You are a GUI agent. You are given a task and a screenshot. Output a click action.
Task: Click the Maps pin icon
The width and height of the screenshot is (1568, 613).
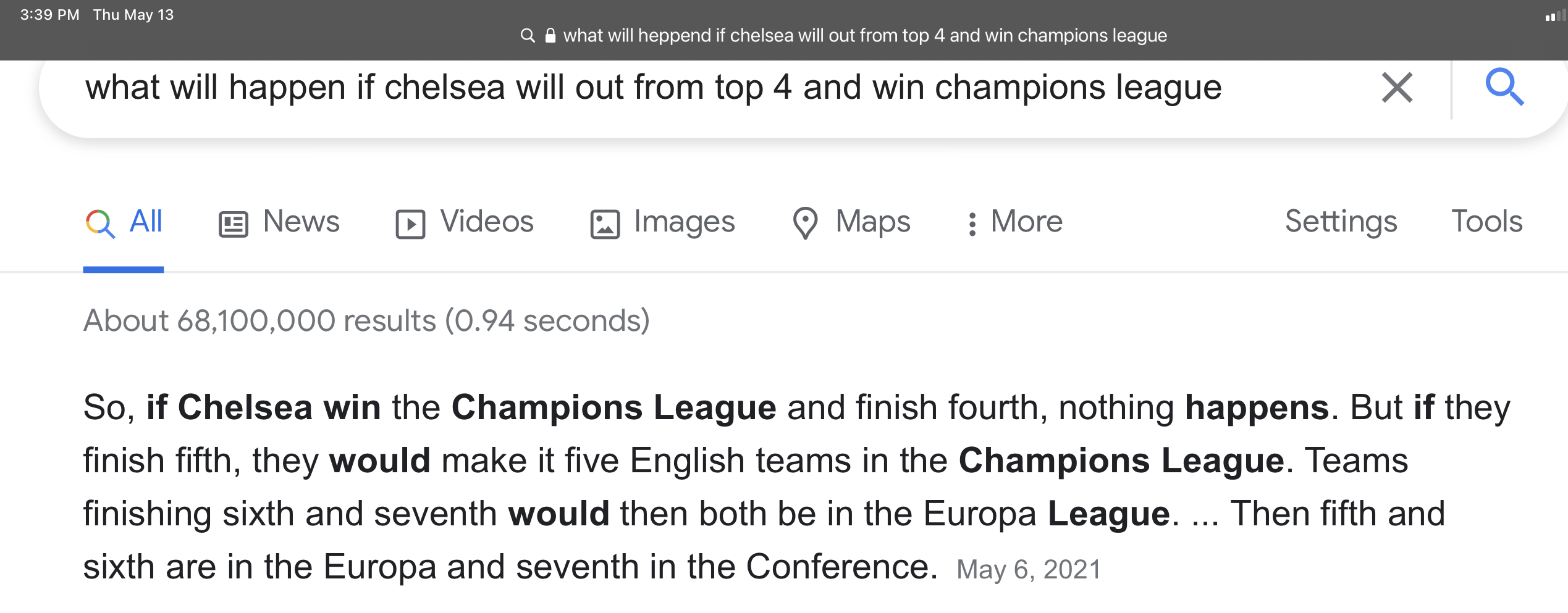tap(805, 223)
